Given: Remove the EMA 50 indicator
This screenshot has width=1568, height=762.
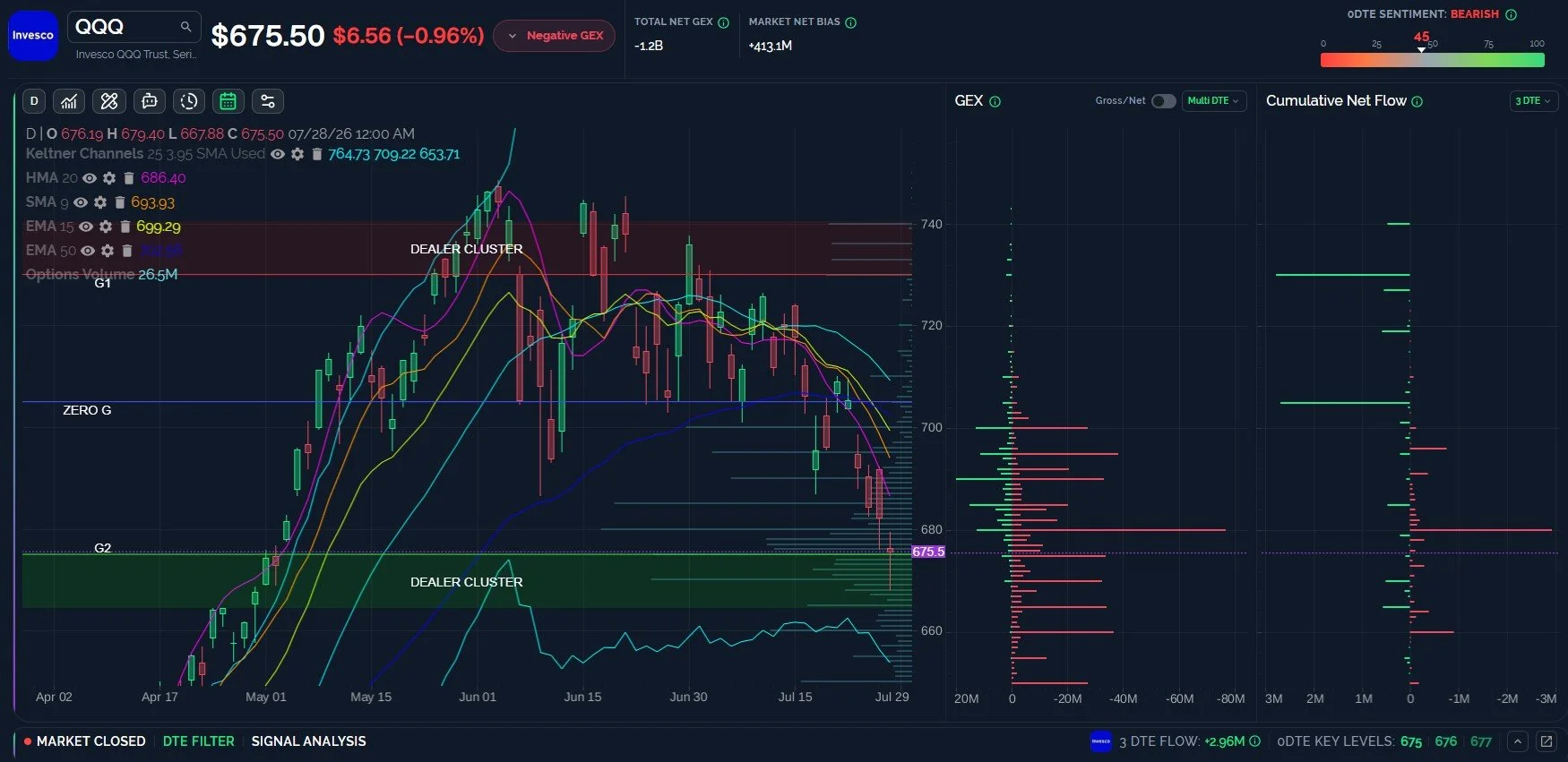Looking at the screenshot, I should [126, 251].
